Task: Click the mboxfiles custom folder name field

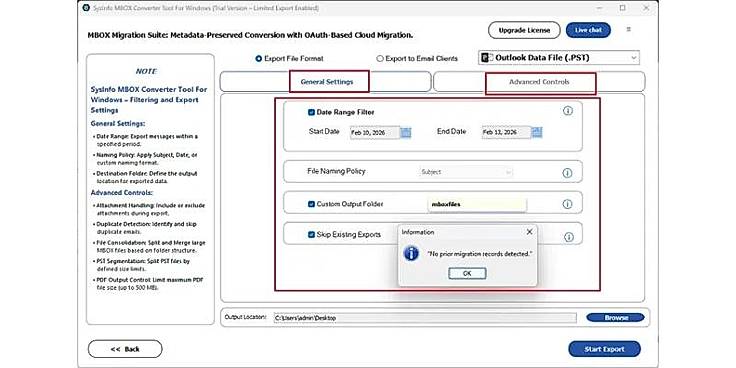Action: [477, 204]
